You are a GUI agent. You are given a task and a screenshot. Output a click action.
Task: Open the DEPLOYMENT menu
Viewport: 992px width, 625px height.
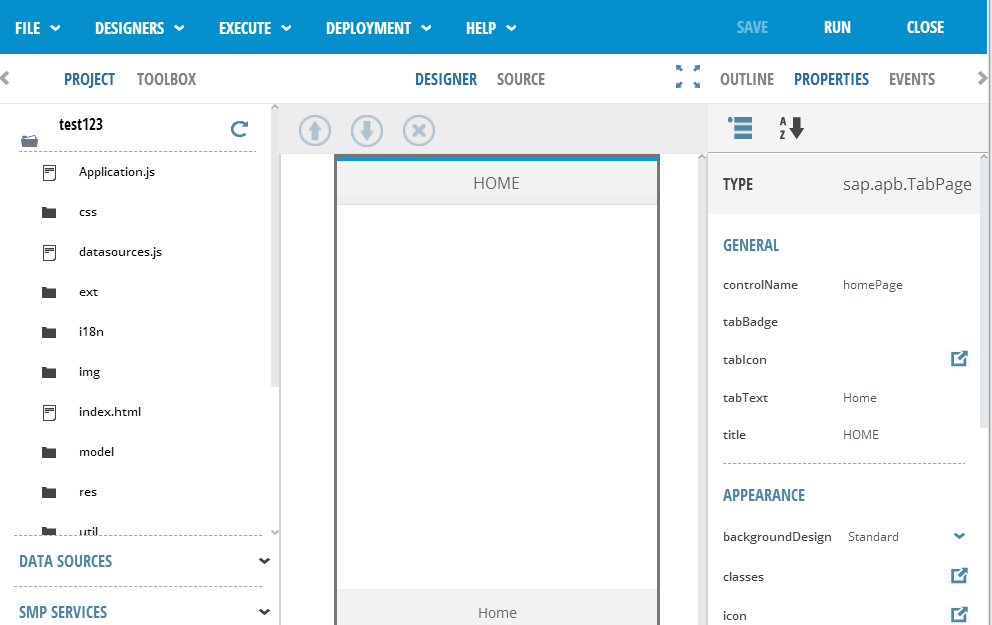pos(378,28)
